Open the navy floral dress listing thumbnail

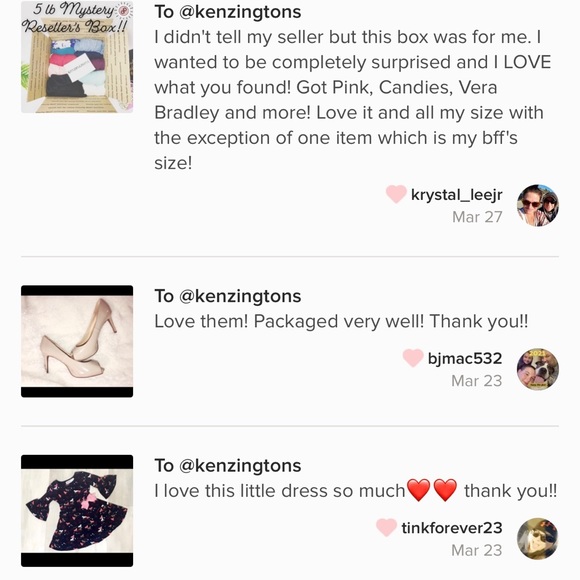click(x=77, y=511)
